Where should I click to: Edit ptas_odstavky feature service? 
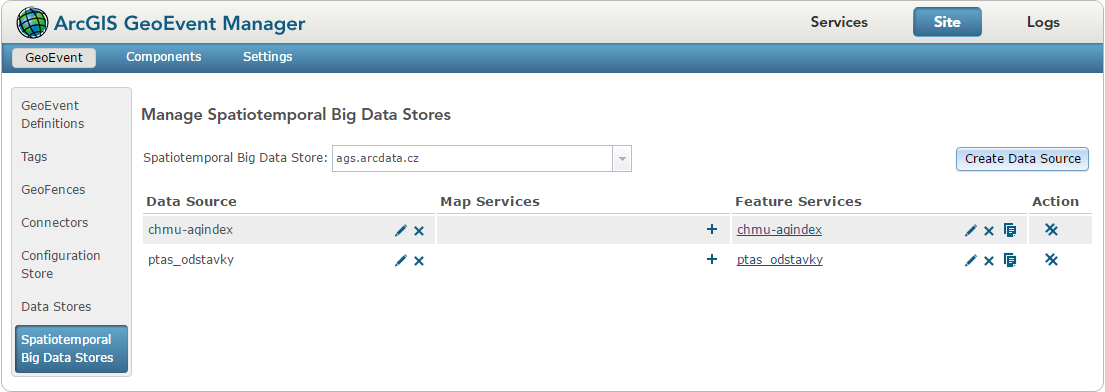(x=970, y=260)
